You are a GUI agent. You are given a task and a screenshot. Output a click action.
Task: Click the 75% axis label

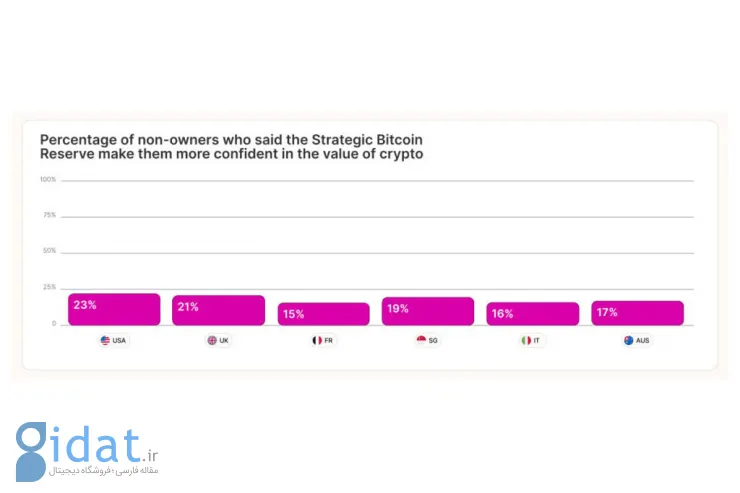pyautogui.click(x=50, y=215)
